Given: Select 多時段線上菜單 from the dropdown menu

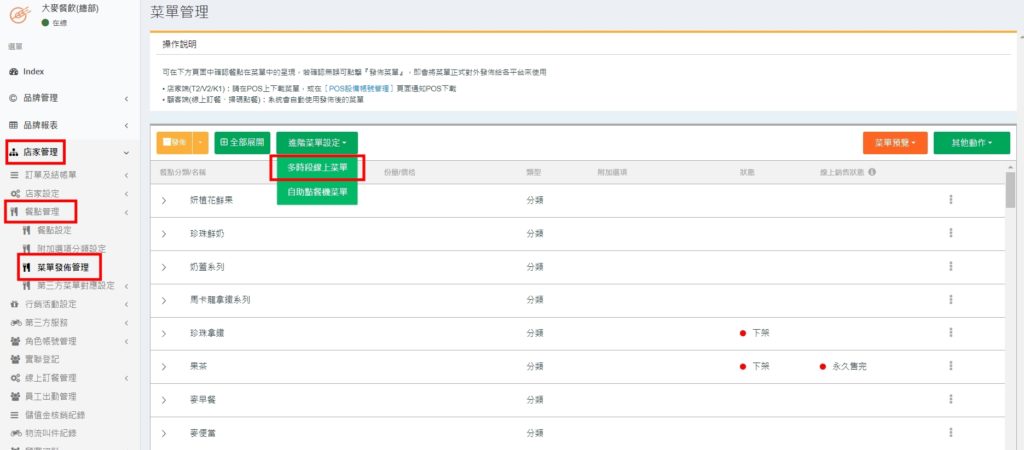Looking at the screenshot, I should click(x=317, y=168).
